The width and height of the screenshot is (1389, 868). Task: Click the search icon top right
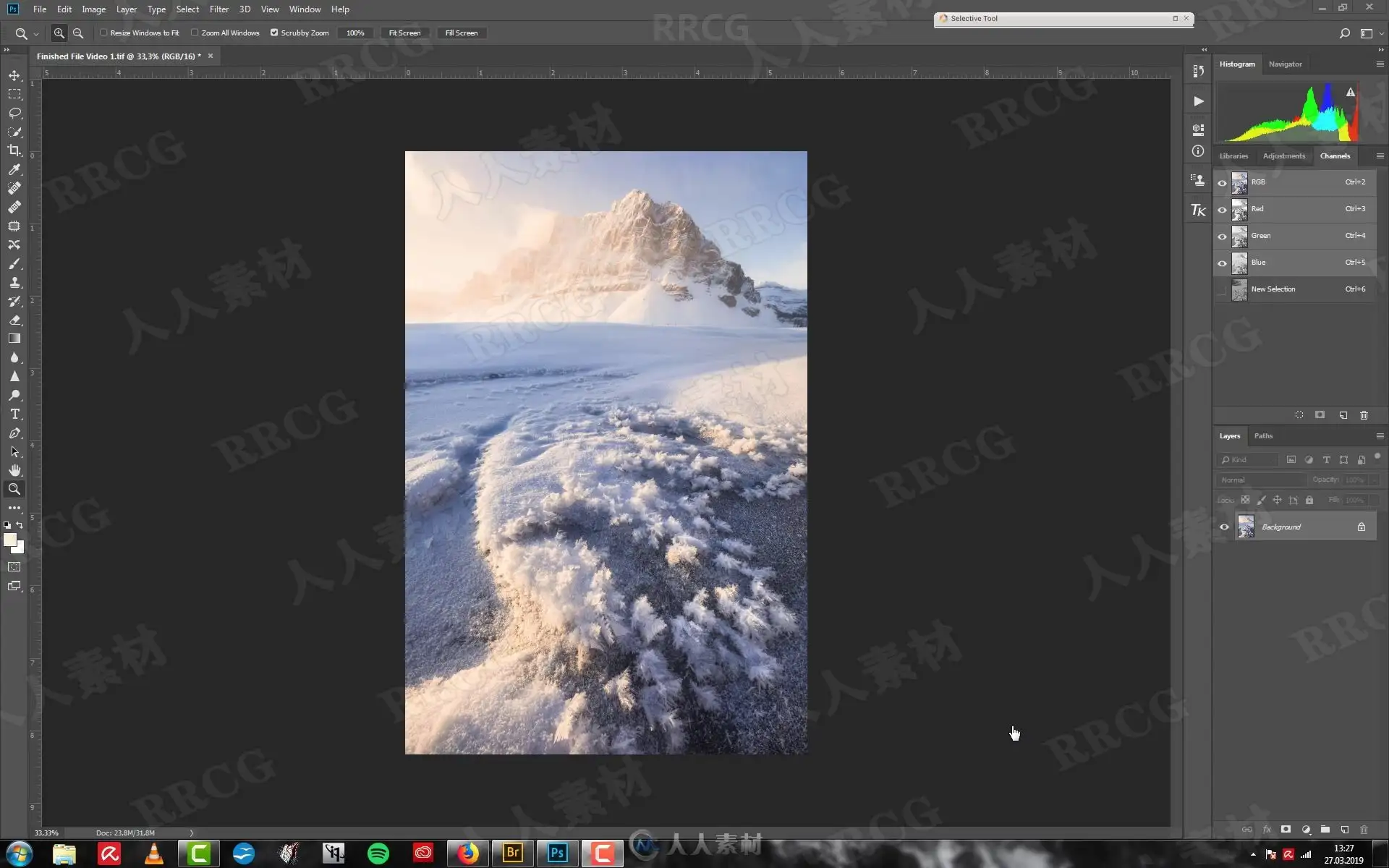1344,33
